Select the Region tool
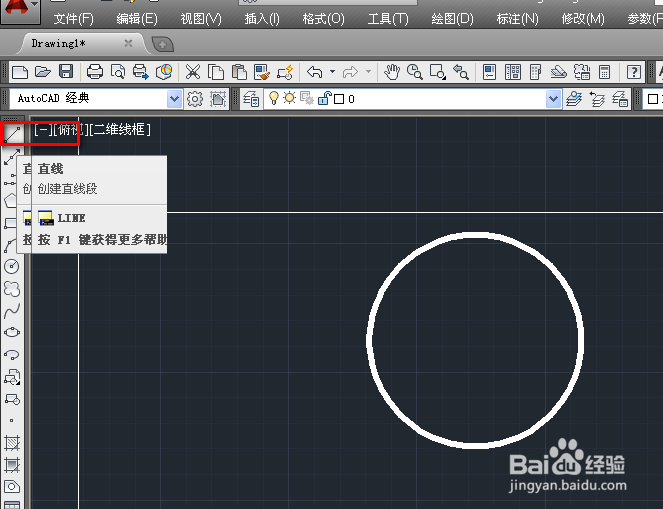 (x=12, y=487)
